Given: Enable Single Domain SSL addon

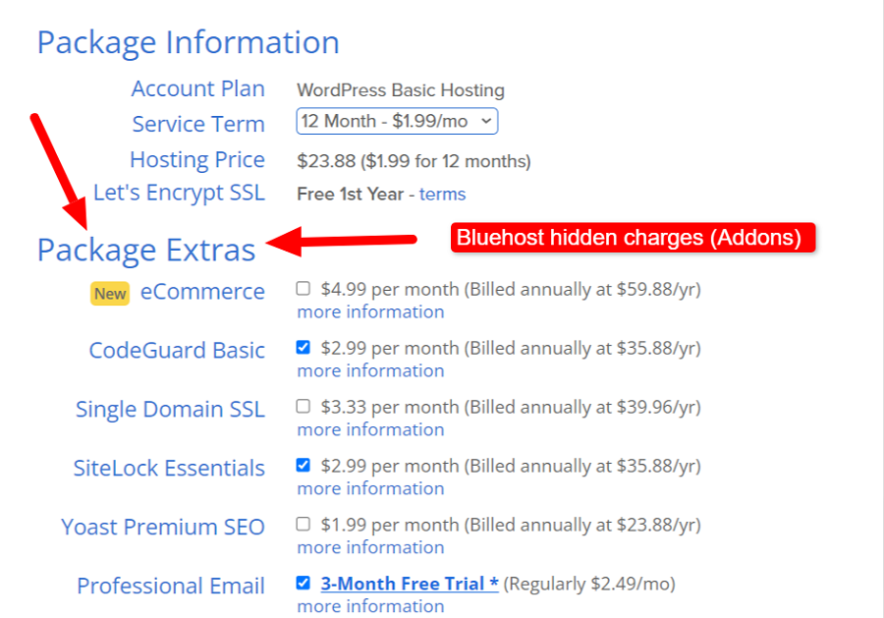Looking at the screenshot, I should (305, 407).
